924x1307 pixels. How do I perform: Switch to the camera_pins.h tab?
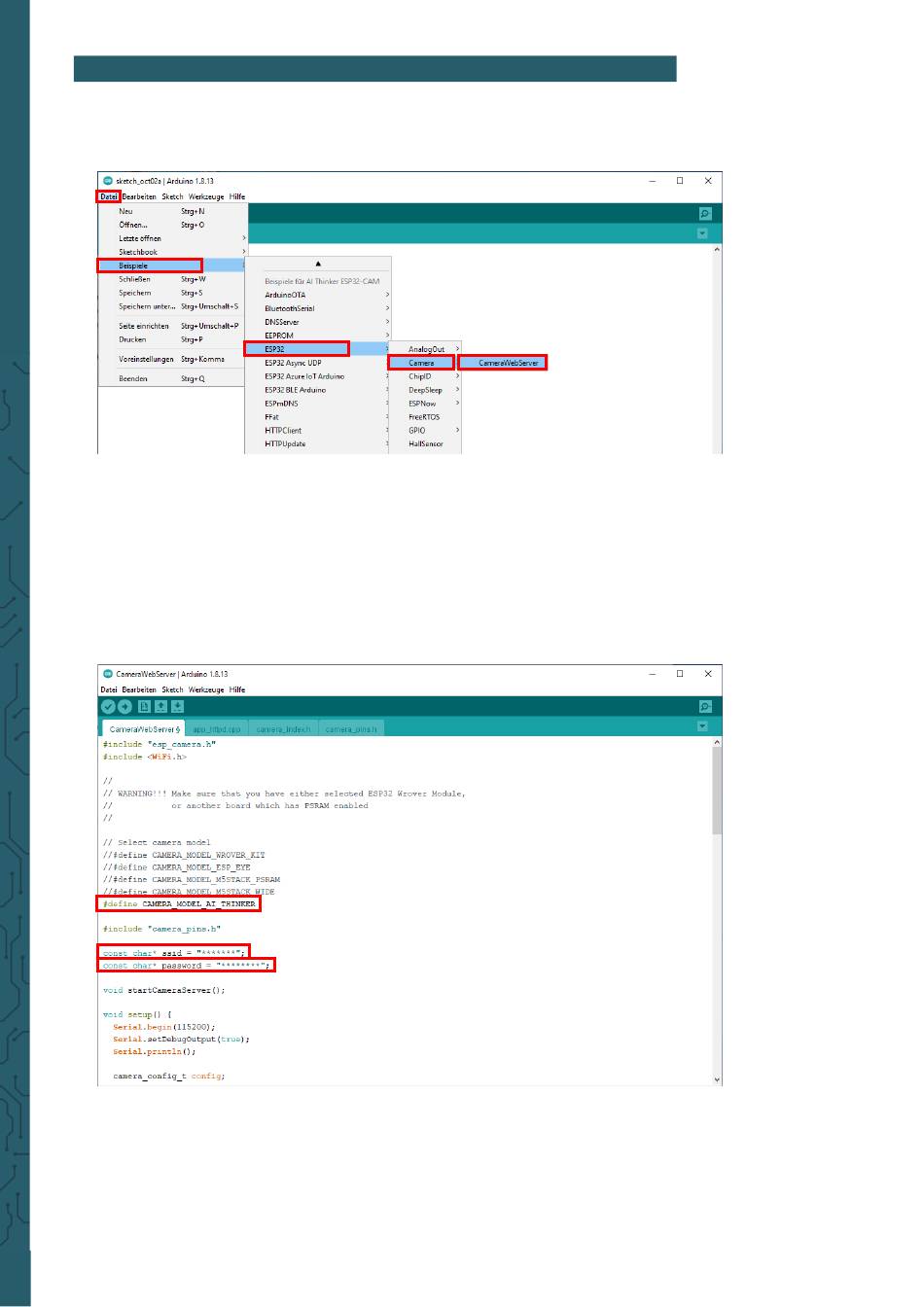(350, 729)
